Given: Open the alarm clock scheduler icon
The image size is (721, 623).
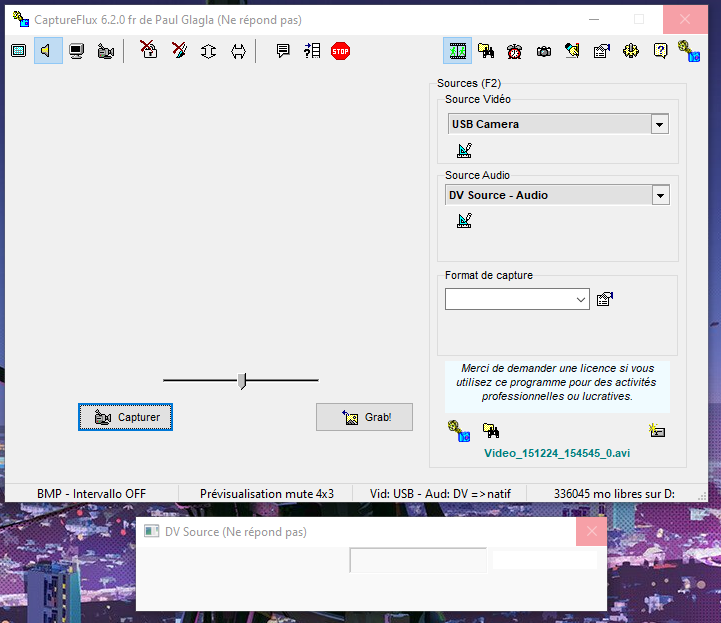Looking at the screenshot, I should (515, 51).
